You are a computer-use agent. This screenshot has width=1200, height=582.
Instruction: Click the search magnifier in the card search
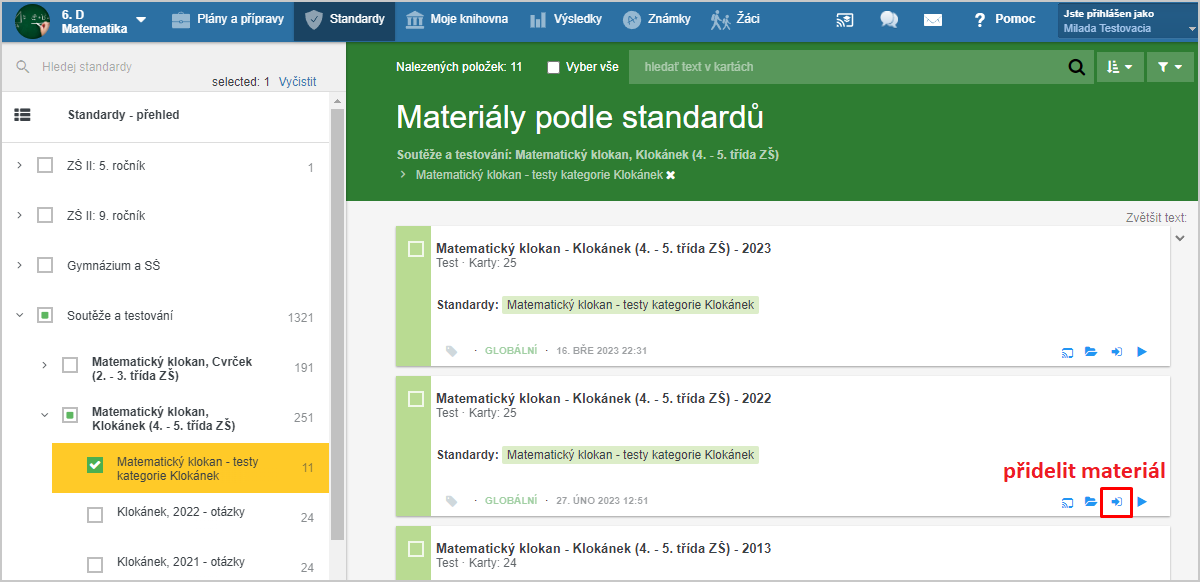click(1077, 67)
